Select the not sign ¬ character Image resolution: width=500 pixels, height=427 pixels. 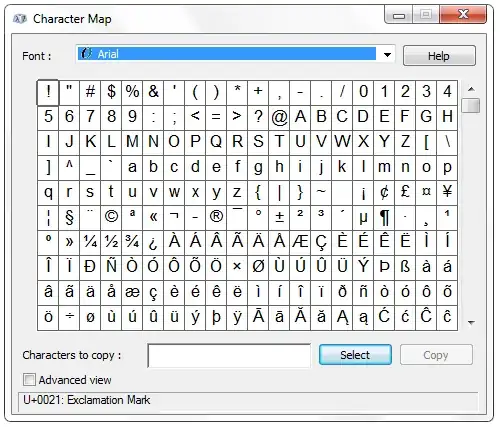click(x=174, y=218)
